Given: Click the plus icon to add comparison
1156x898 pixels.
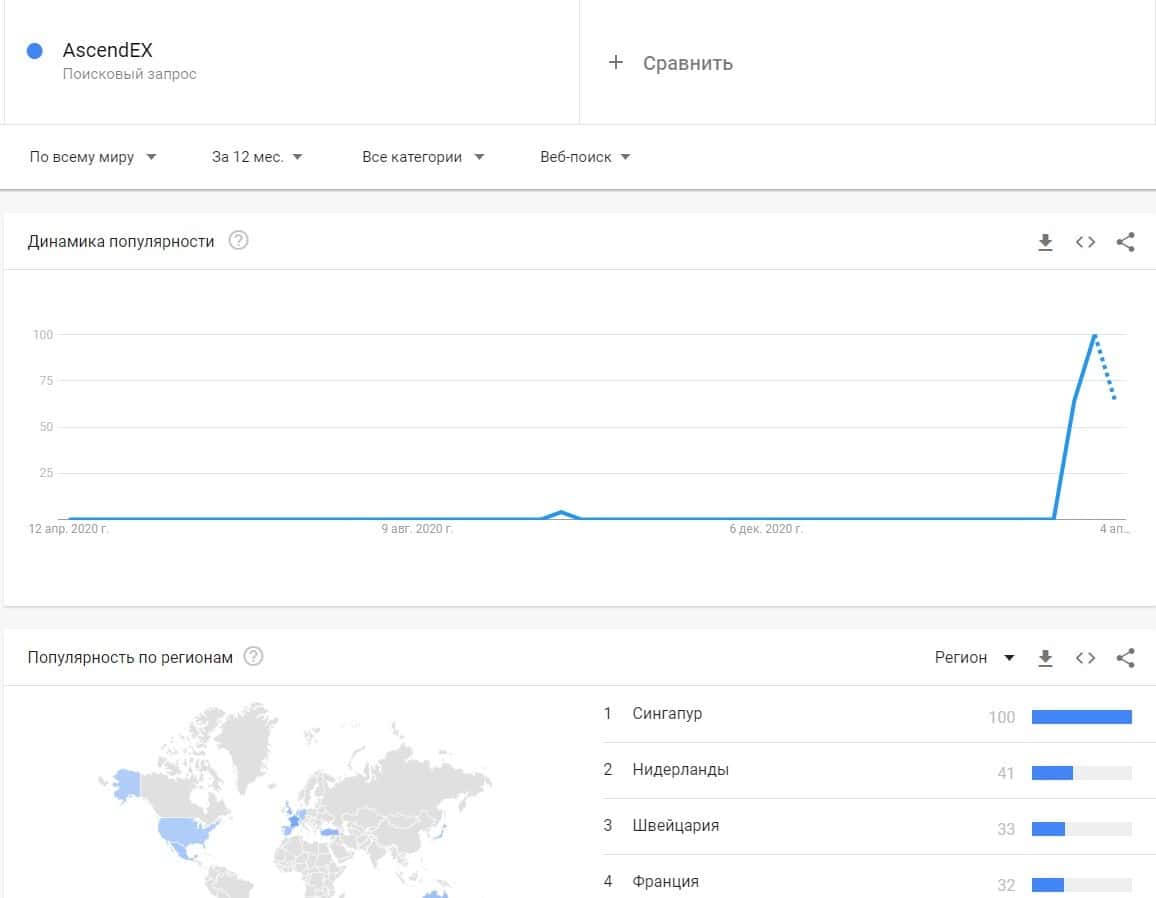Looking at the screenshot, I should pos(616,63).
